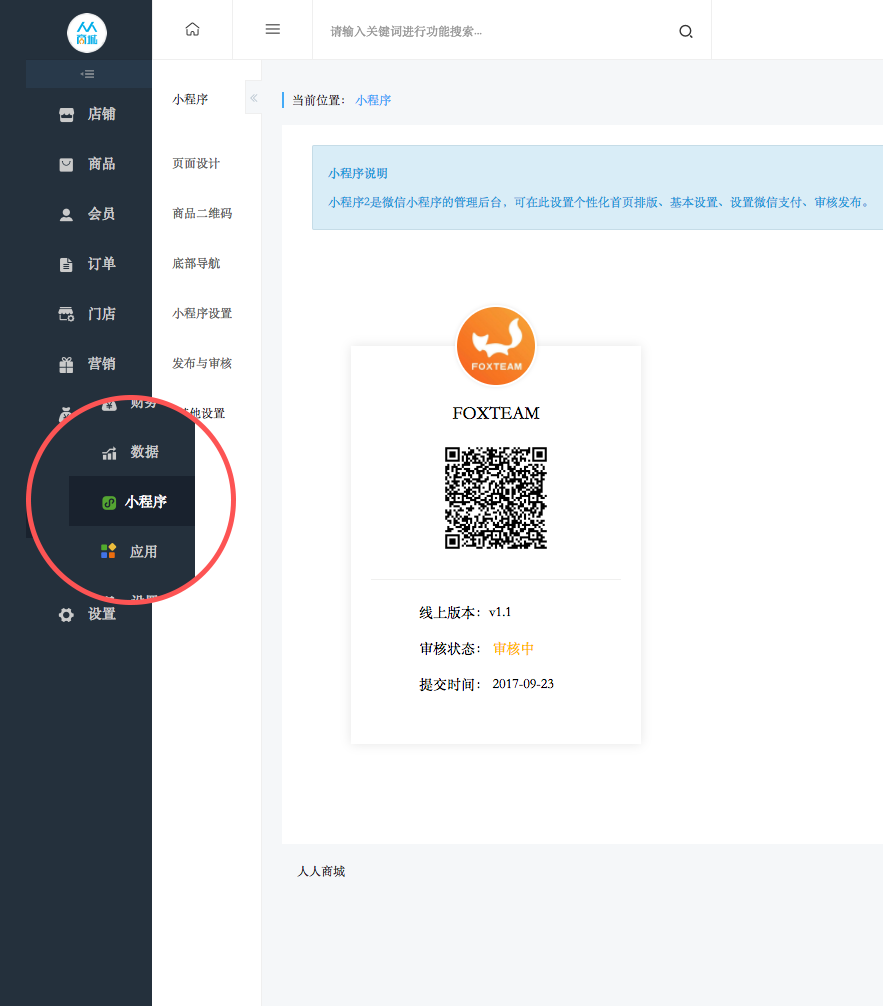Screen dimensions: 883x1006
Task: Collapse the submenu panel with double-chevron
Action: 253,98
